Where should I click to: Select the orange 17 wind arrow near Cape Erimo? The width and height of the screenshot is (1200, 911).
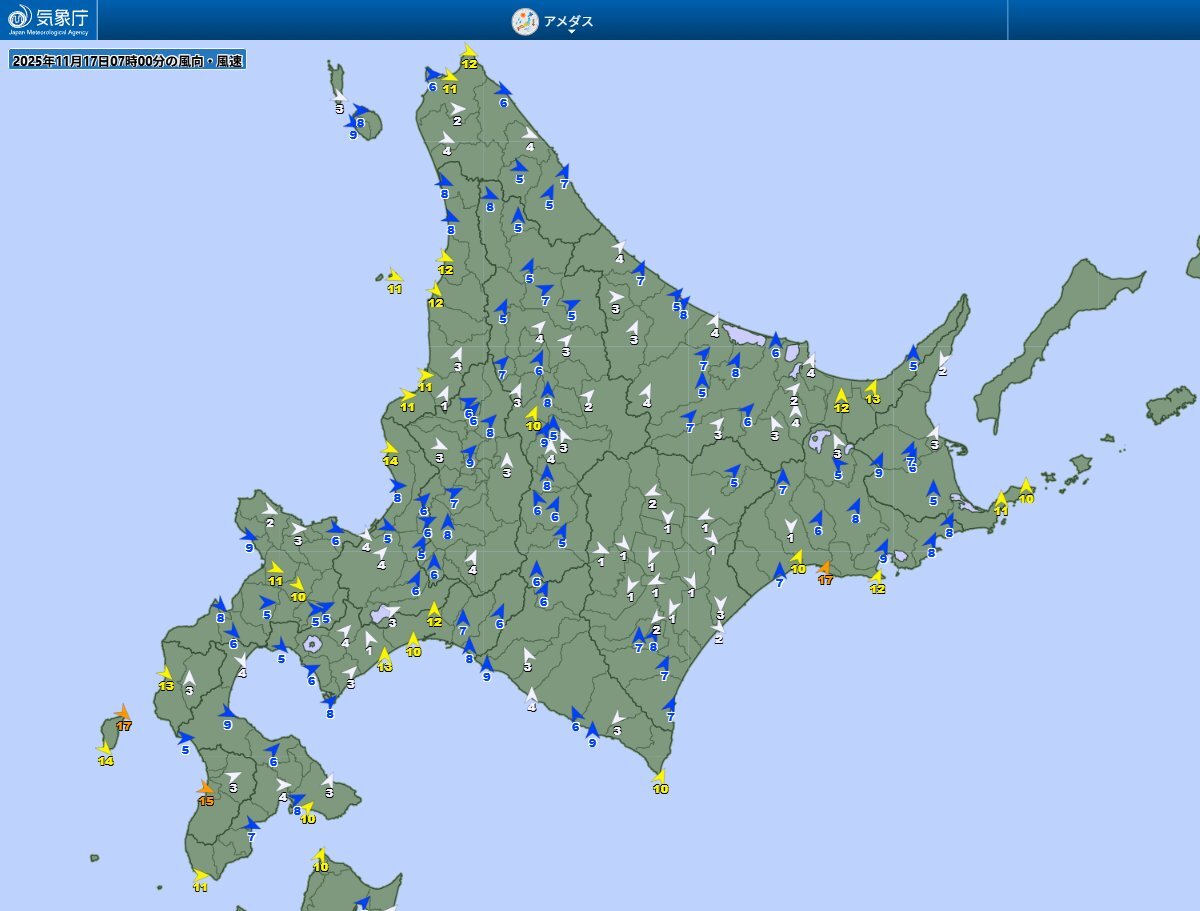coord(824,573)
